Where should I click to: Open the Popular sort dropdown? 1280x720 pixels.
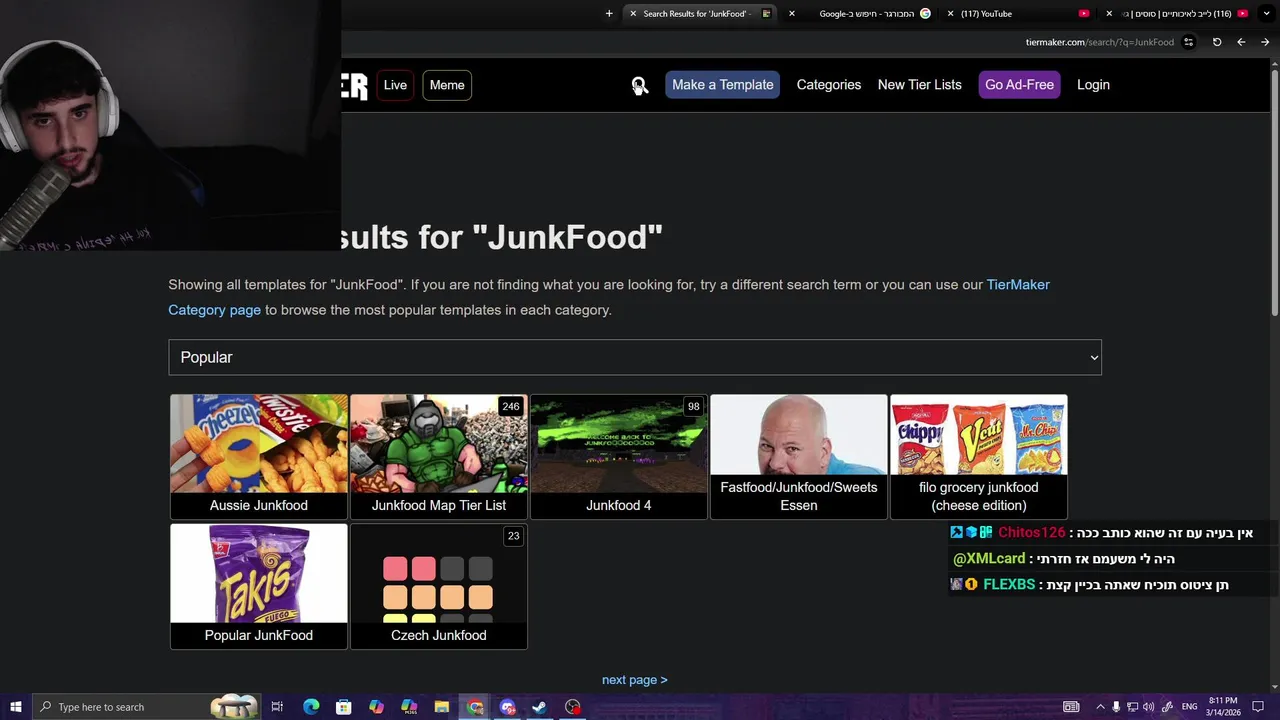coord(635,357)
